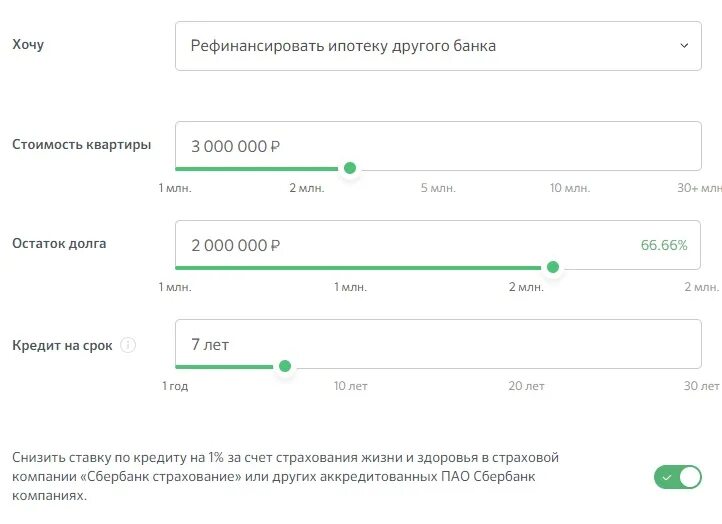
Task: Click the 30 лет mark on term scale
Action: pos(701,386)
